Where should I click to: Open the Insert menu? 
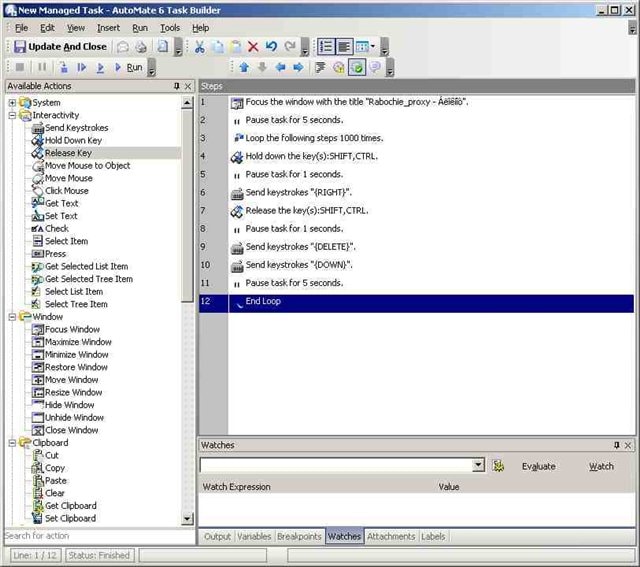(x=108, y=28)
